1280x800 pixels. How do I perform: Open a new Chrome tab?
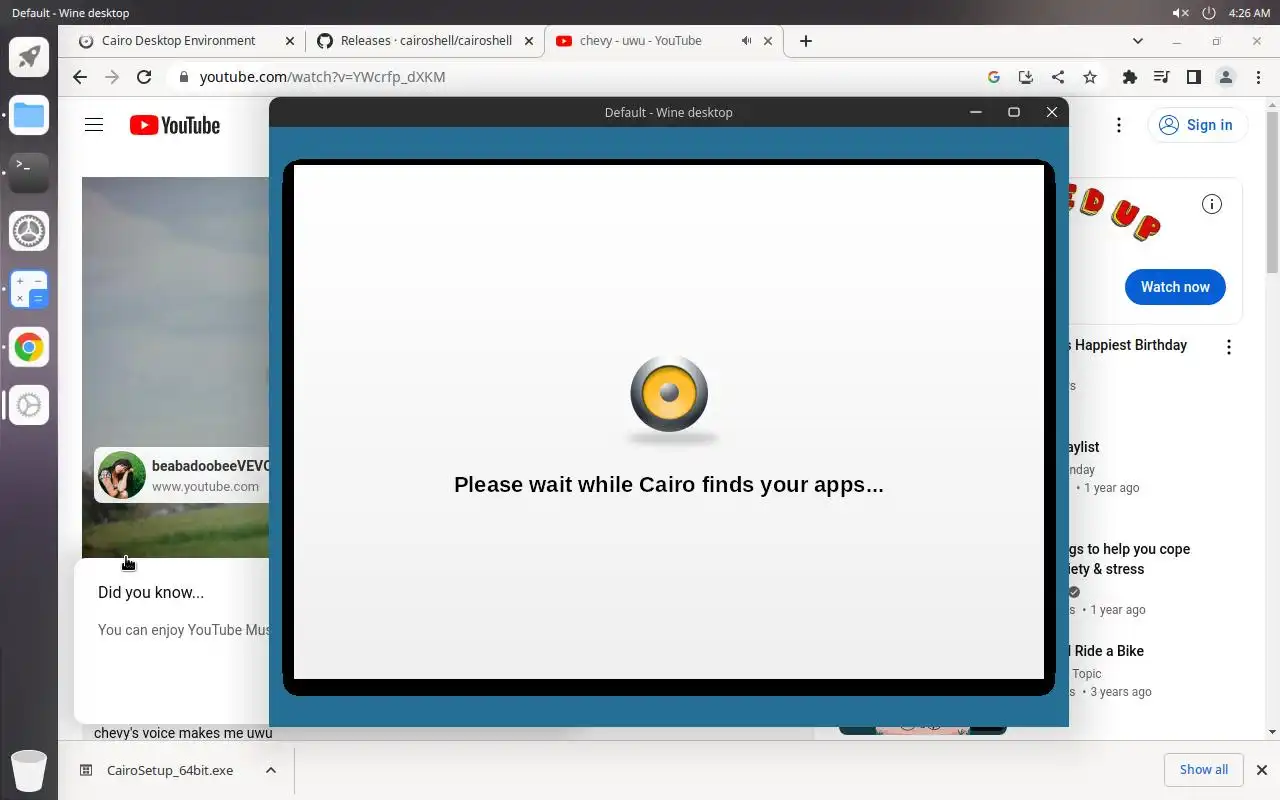click(806, 41)
